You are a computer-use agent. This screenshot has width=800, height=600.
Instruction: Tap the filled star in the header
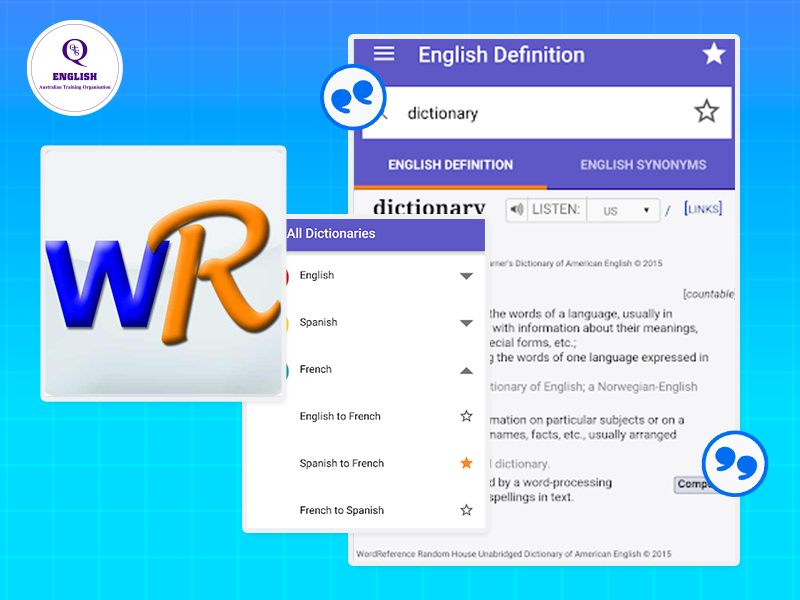pyautogui.click(x=713, y=54)
